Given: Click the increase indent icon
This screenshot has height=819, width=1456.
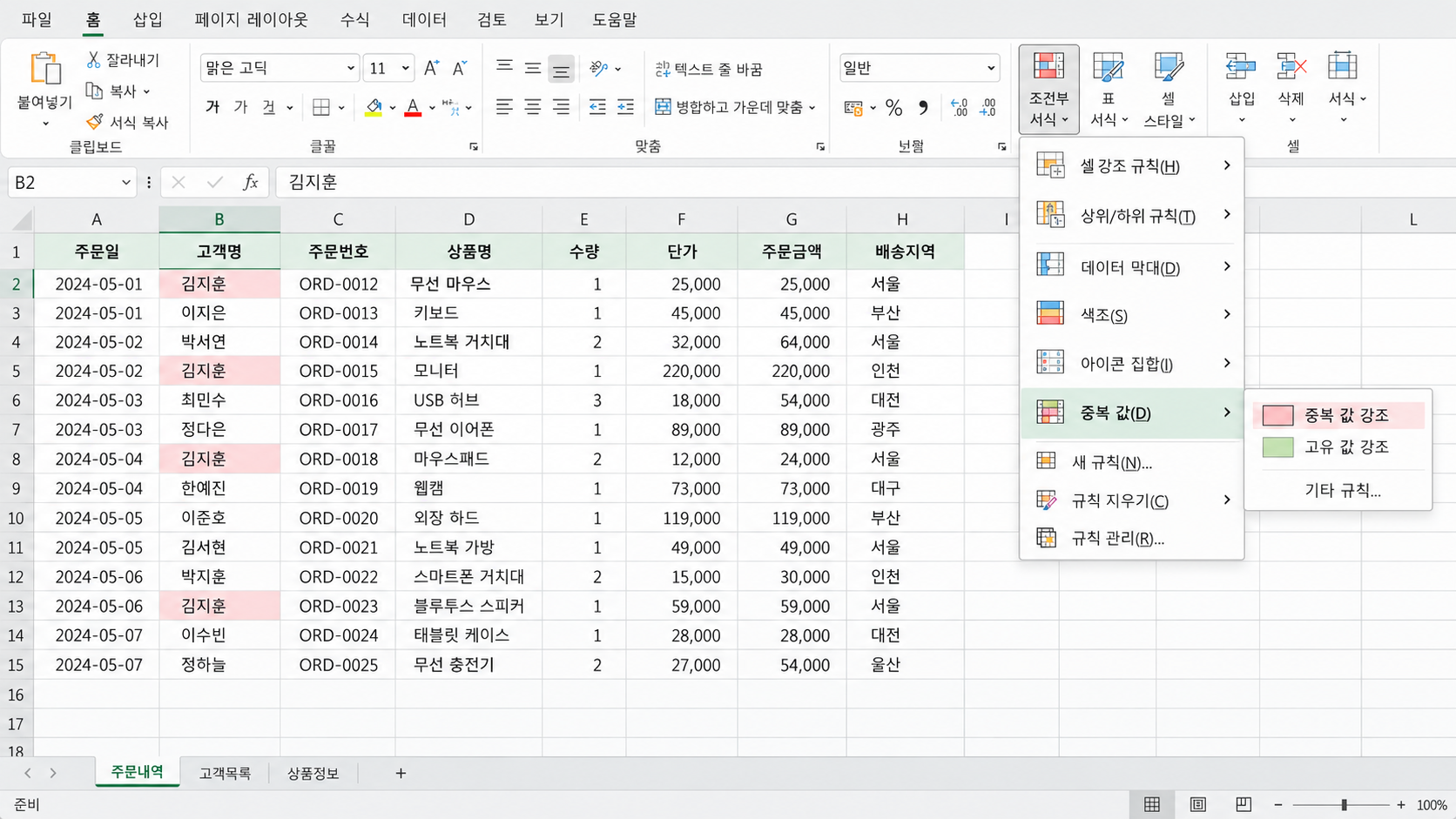Looking at the screenshot, I should coord(625,107).
